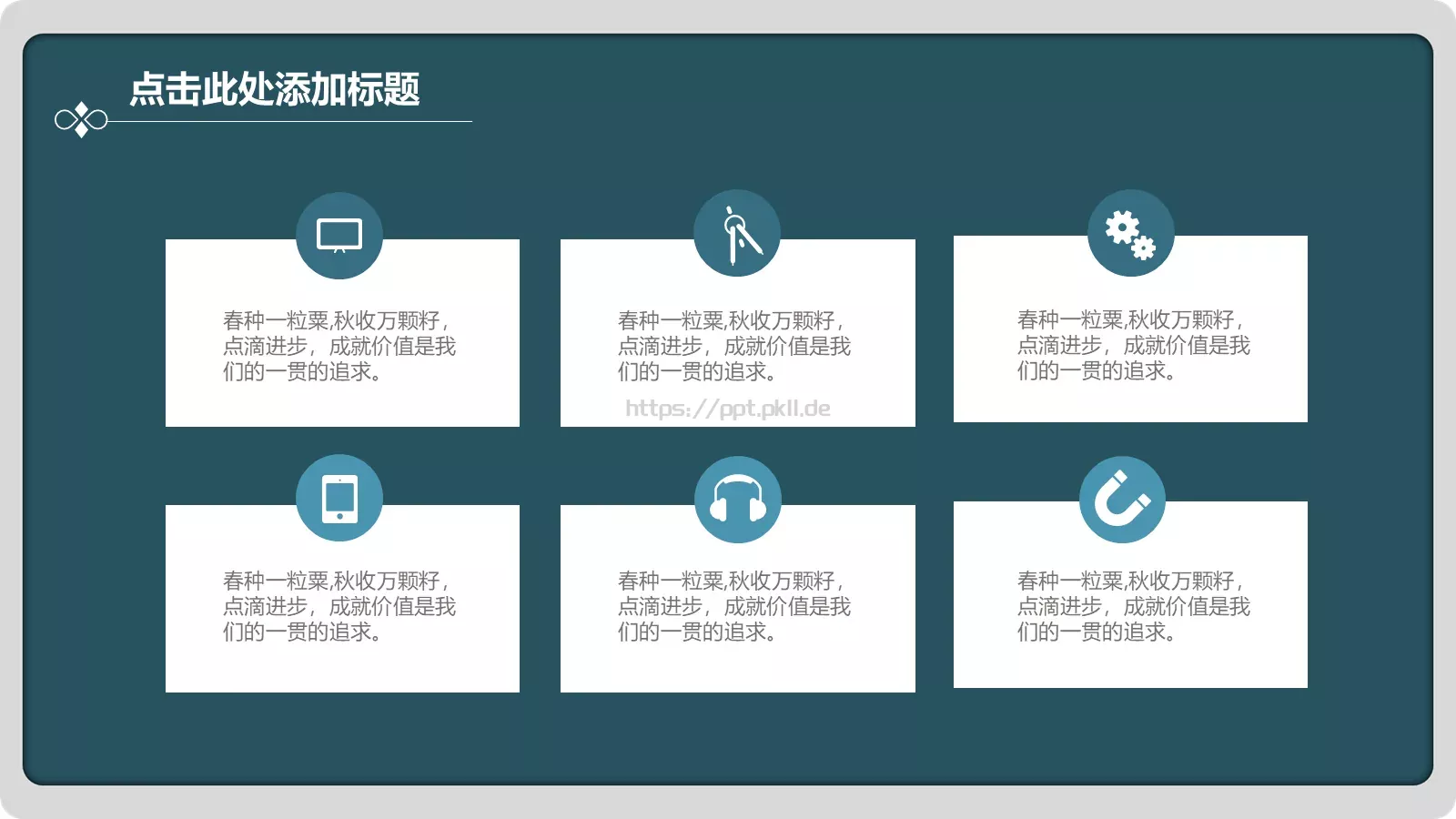Select the text under the tablet icon
Image resolution: width=1456 pixels, height=819 pixels.
pyautogui.click(x=339, y=606)
